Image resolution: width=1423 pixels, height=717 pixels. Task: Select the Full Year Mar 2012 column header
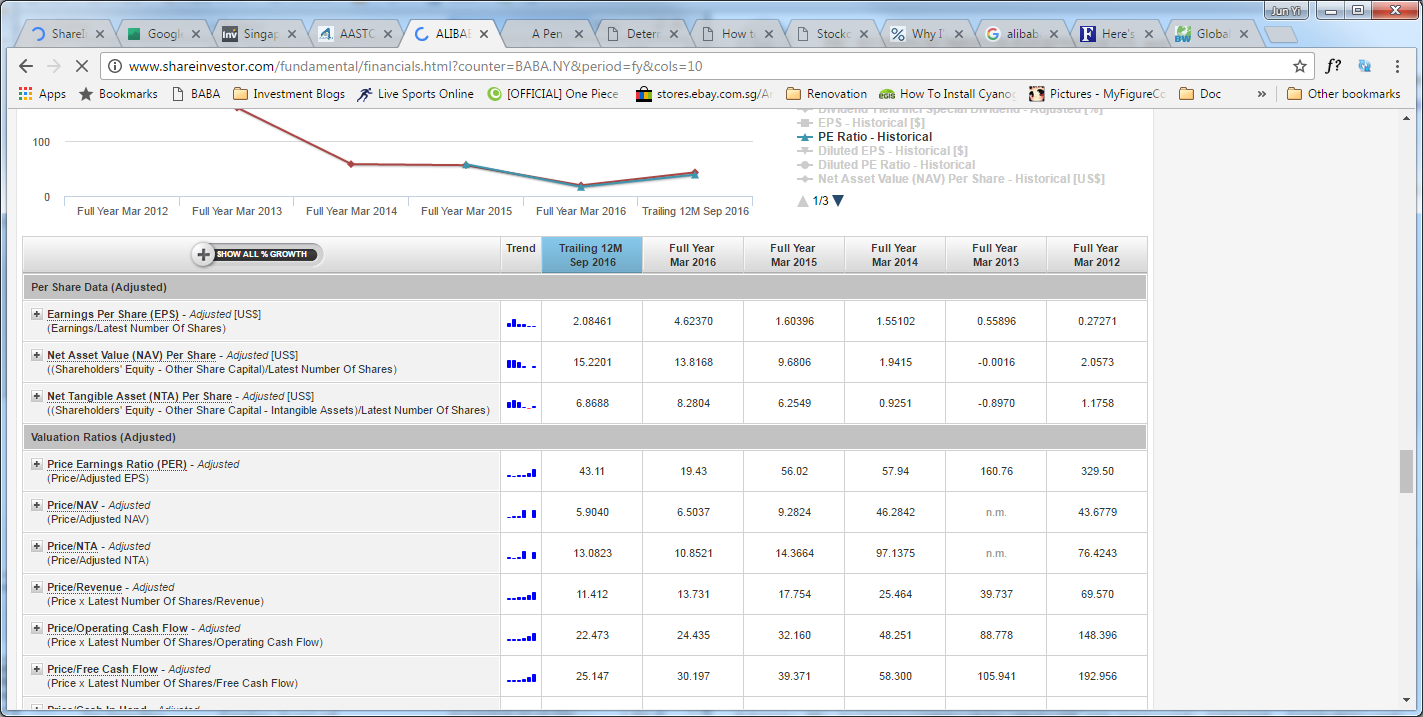click(1096, 255)
